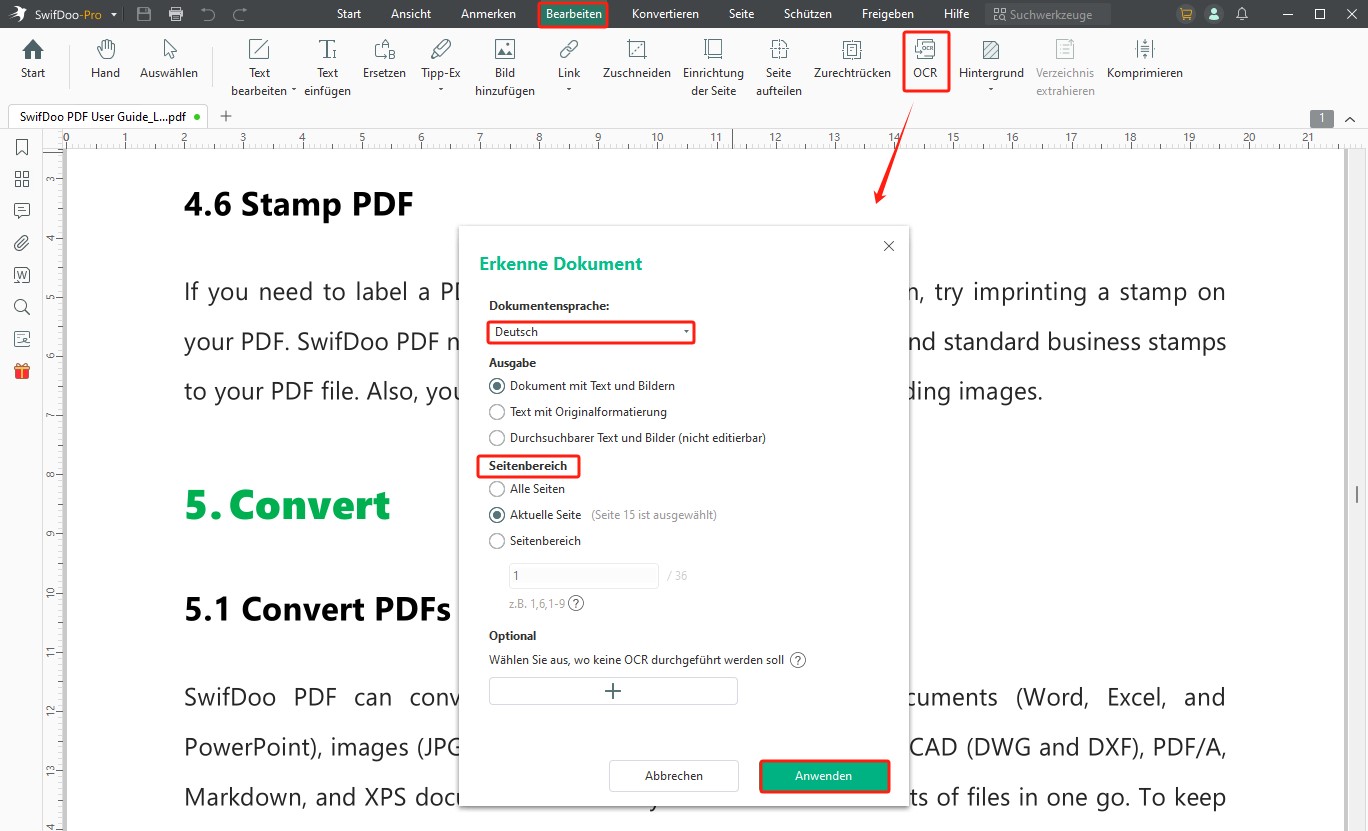Choose the Seitenbereich radio option
The image size is (1368, 831).
[535, 541]
